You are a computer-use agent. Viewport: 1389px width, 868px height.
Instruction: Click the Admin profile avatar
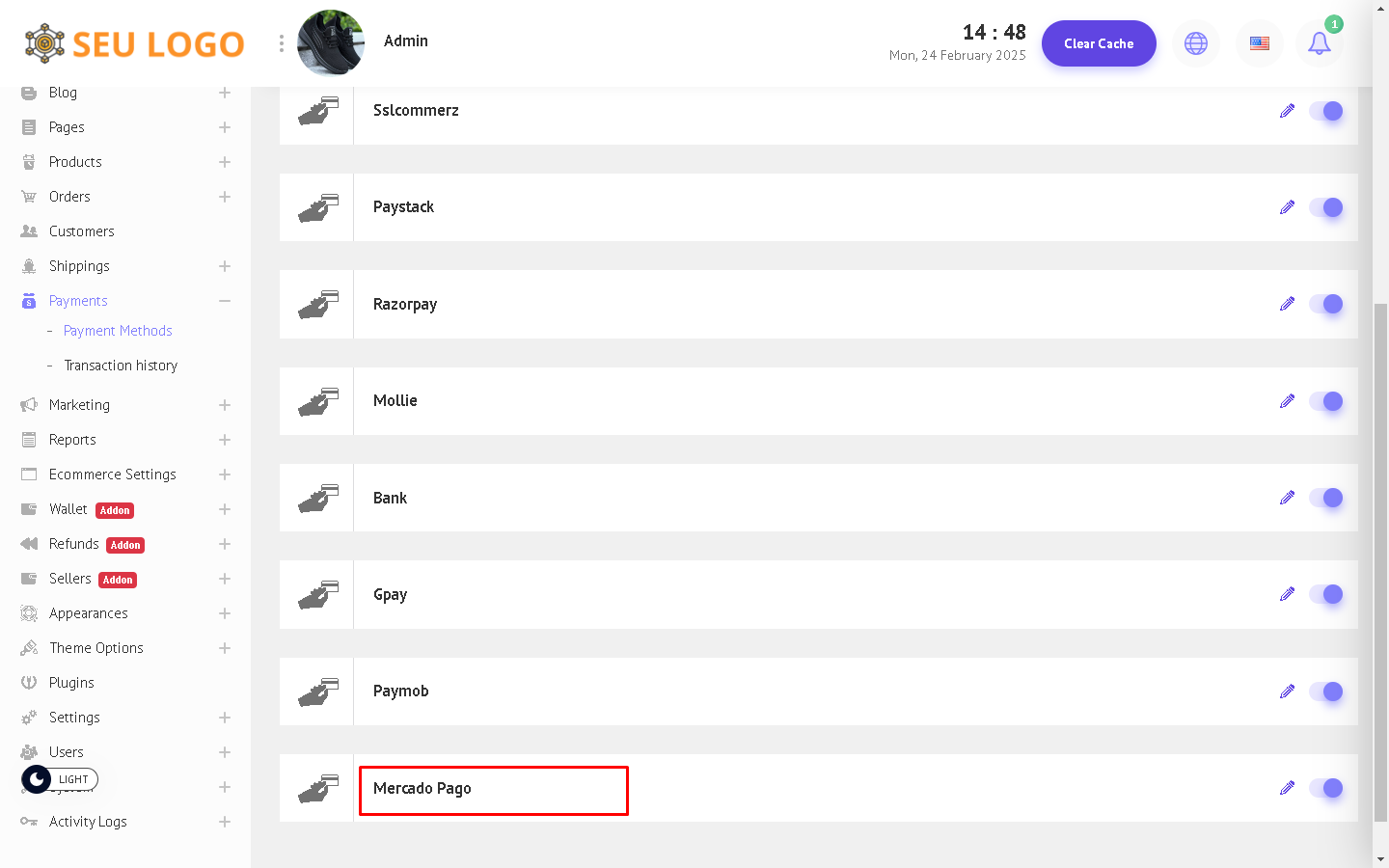pyautogui.click(x=331, y=43)
